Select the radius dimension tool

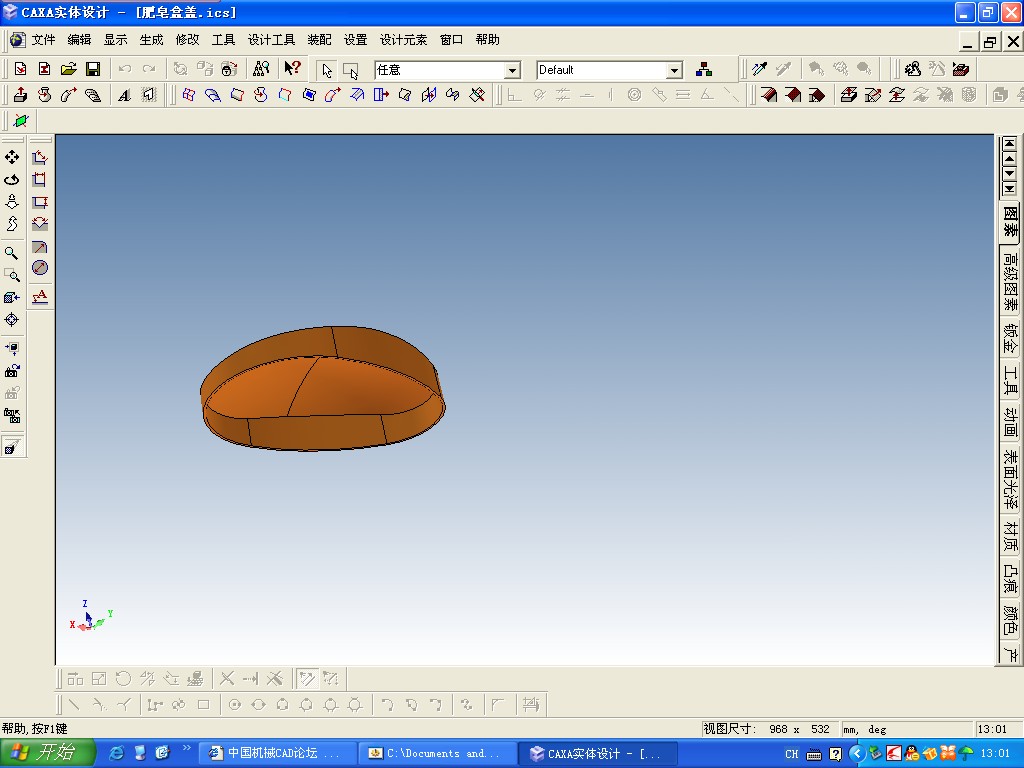pyautogui.click(x=40, y=247)
